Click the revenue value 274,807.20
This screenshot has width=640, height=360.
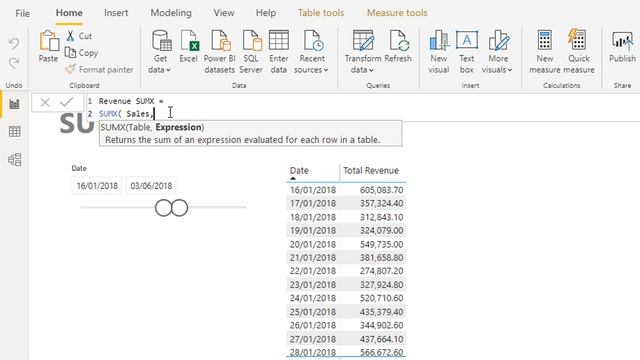point(382,271)
